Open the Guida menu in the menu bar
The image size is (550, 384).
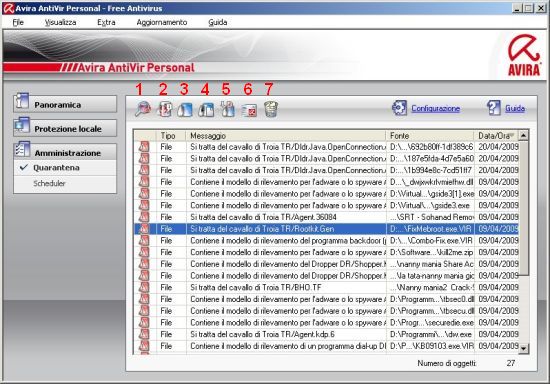[x=217, y=22]
